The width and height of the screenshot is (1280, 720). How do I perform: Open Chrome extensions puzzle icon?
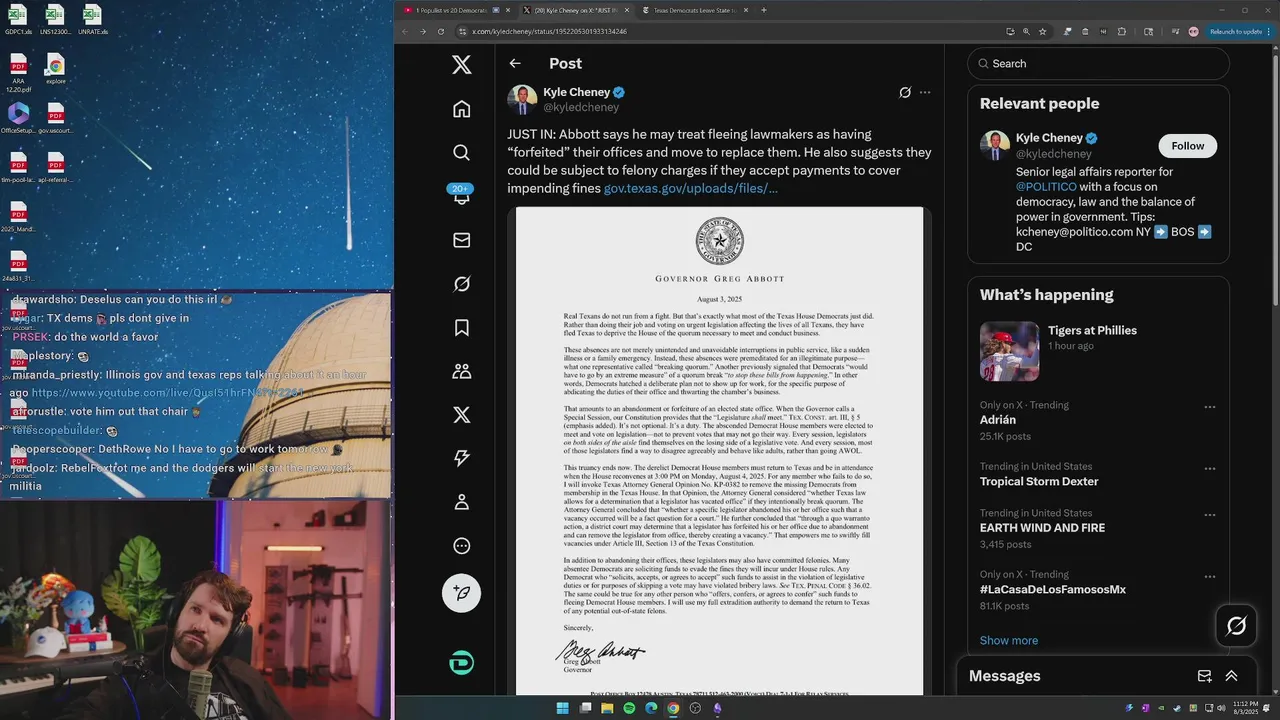pos(1121,31)
